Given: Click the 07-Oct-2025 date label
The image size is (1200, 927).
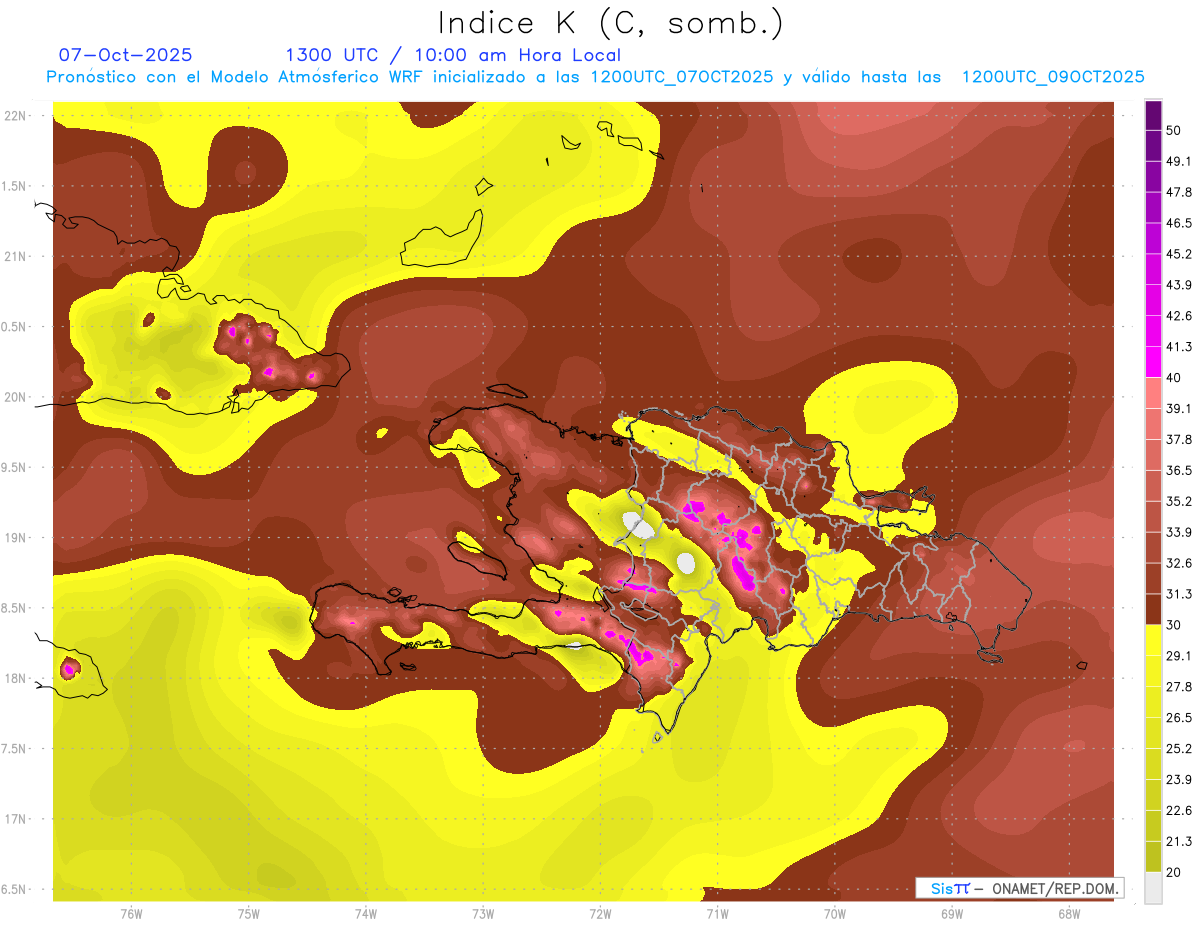Looking at the screenshot, I should (x=125, y=55).
